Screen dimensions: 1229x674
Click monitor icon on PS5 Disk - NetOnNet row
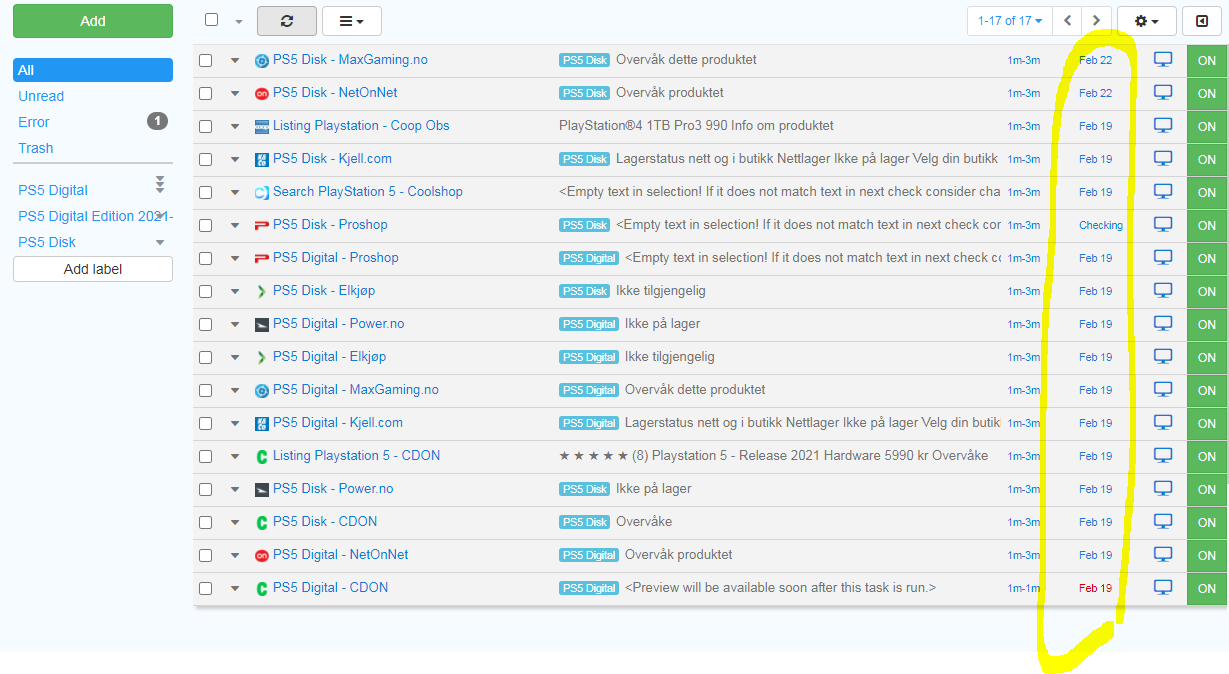tap(1163, 93)
